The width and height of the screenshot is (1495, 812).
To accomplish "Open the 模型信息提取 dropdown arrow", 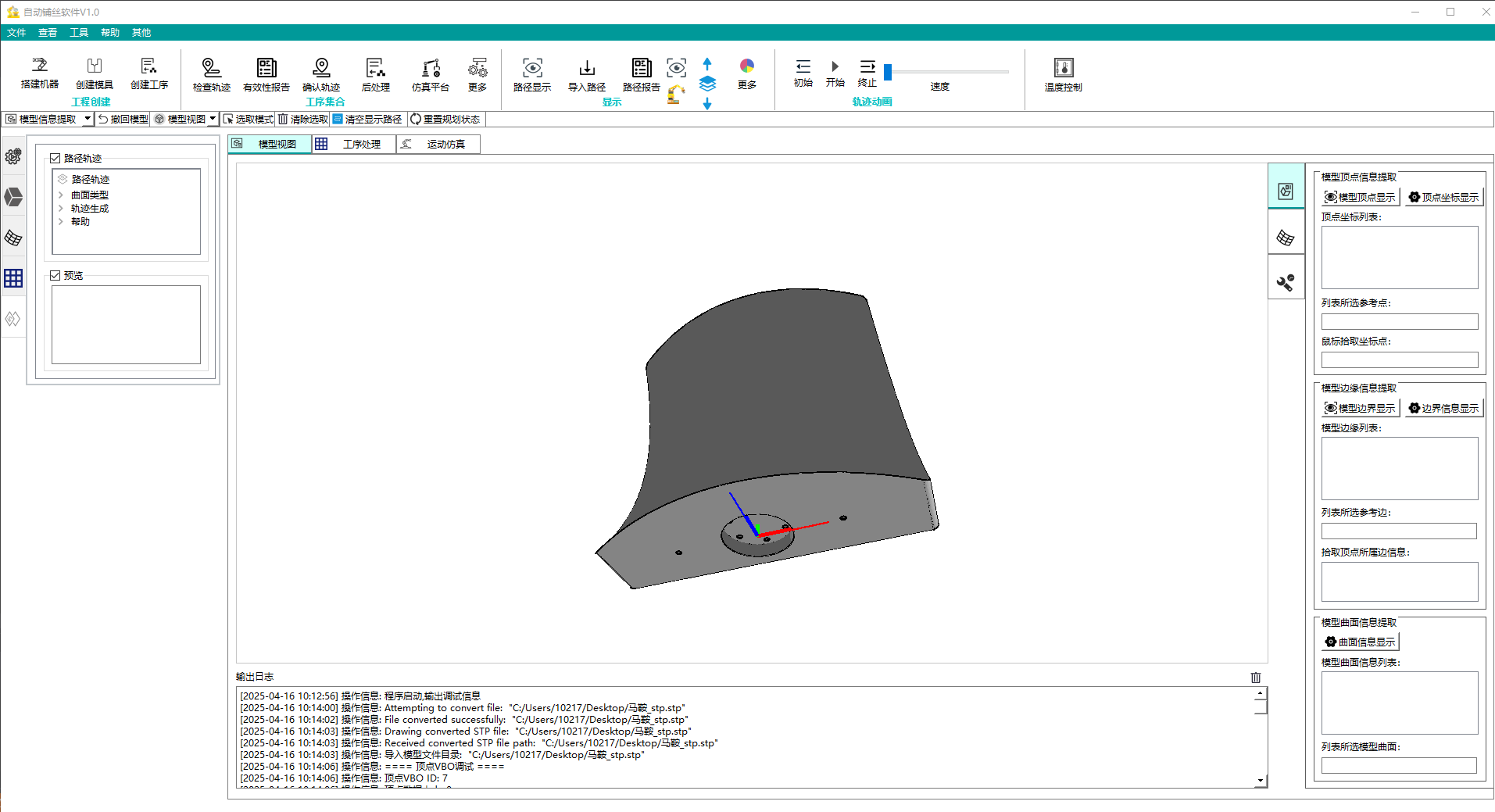I will pyautogui.click(x=88, y=119).
